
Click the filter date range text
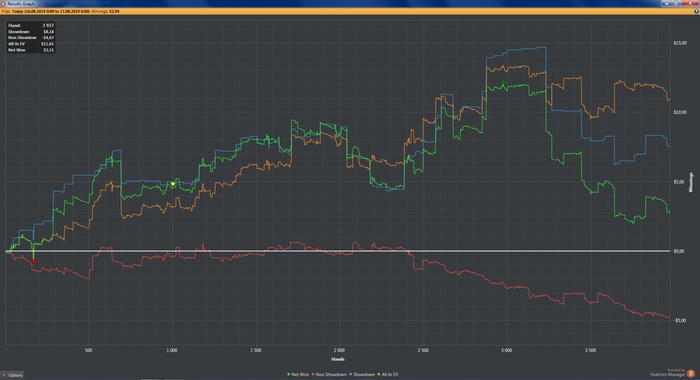pos(51,11)
